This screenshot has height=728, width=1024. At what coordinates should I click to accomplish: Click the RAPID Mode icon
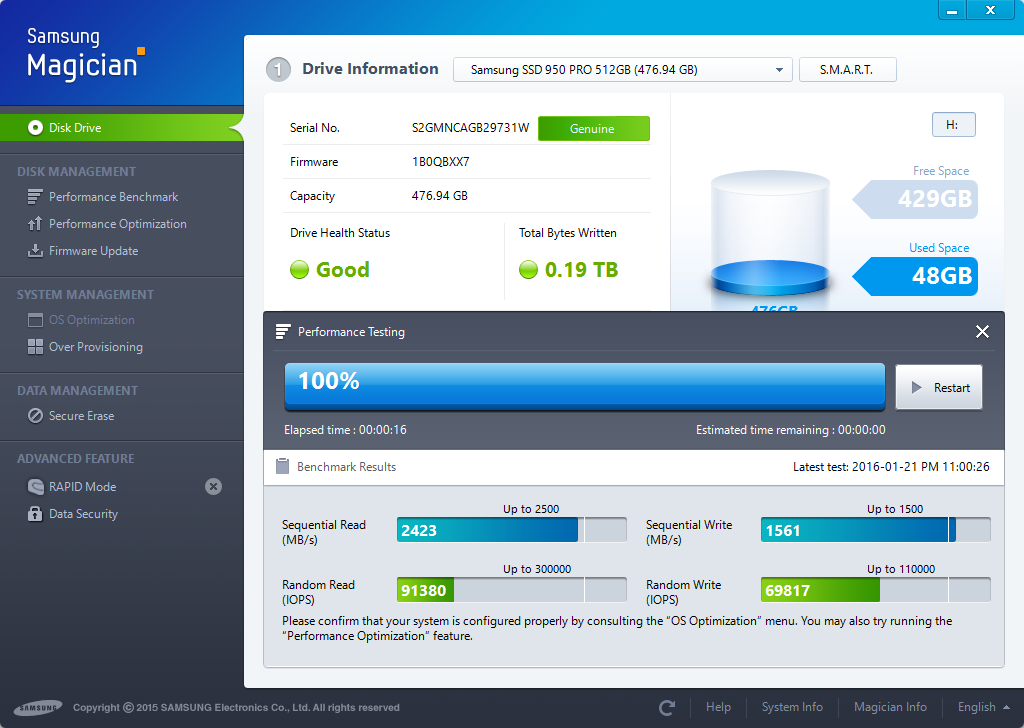click(35, 487)
